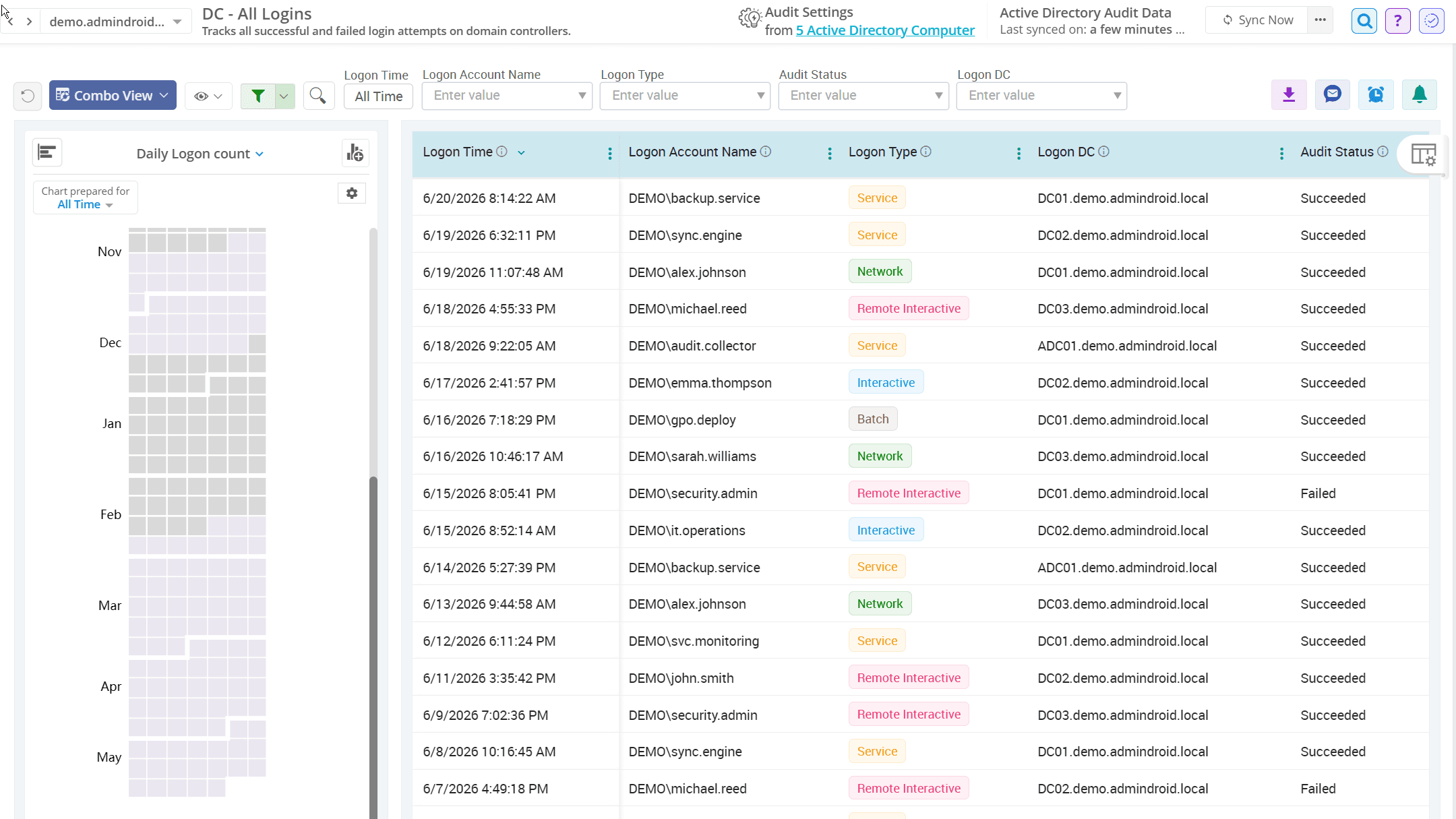Image resolution: width=1456 pixels, height=819 pixels.
Task: Click the All Time logon time button
Action: tap(379, 96)
